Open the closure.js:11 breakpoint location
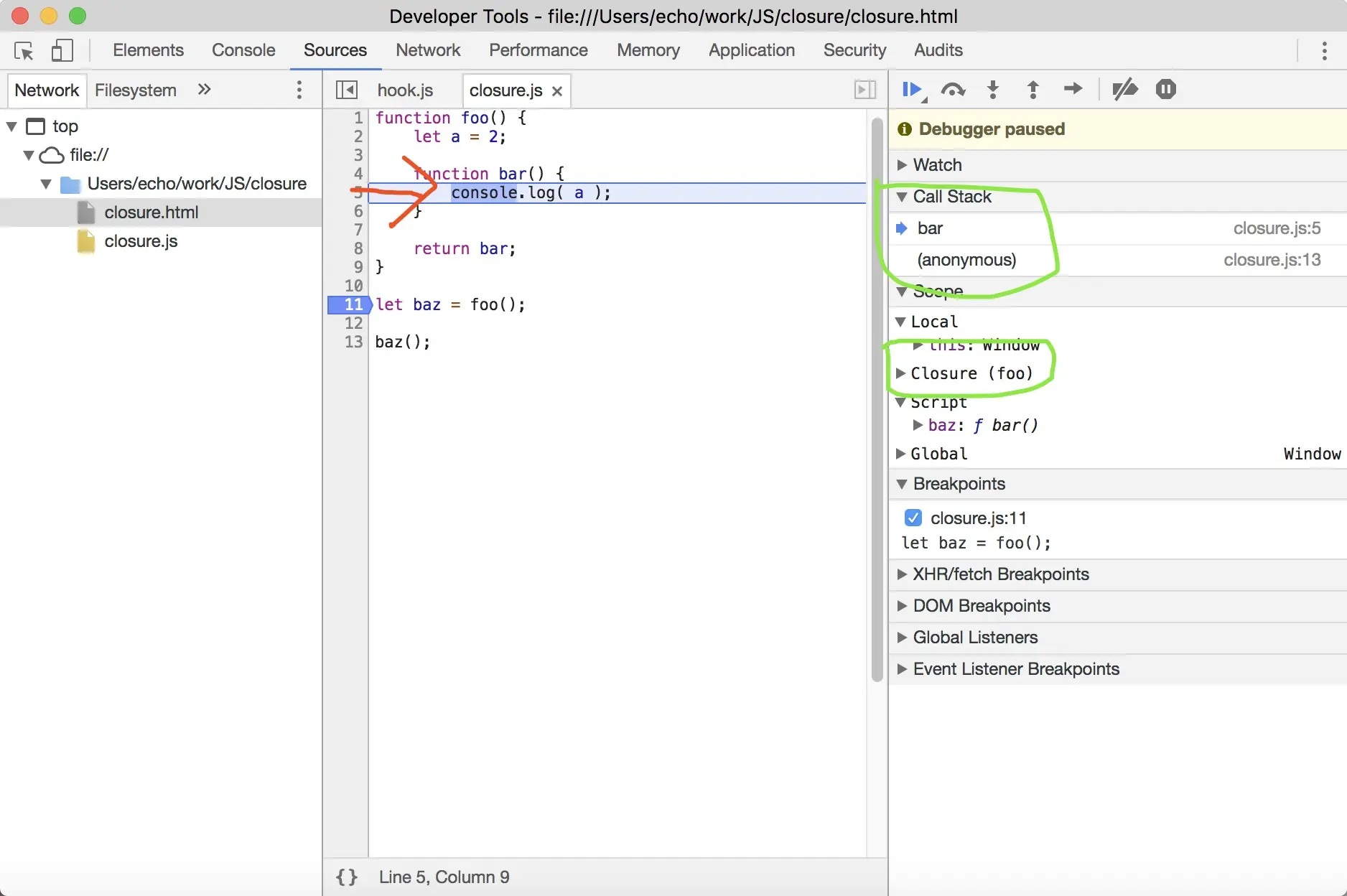 [x=978, y=518]
